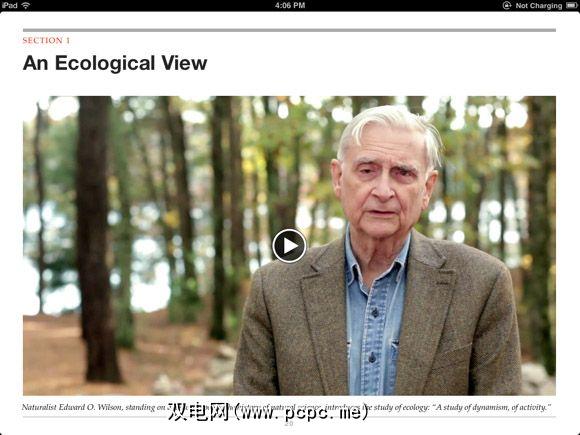580x435 pixels.
Task: Select the 'SECTION 1' label
Action: 46,40
